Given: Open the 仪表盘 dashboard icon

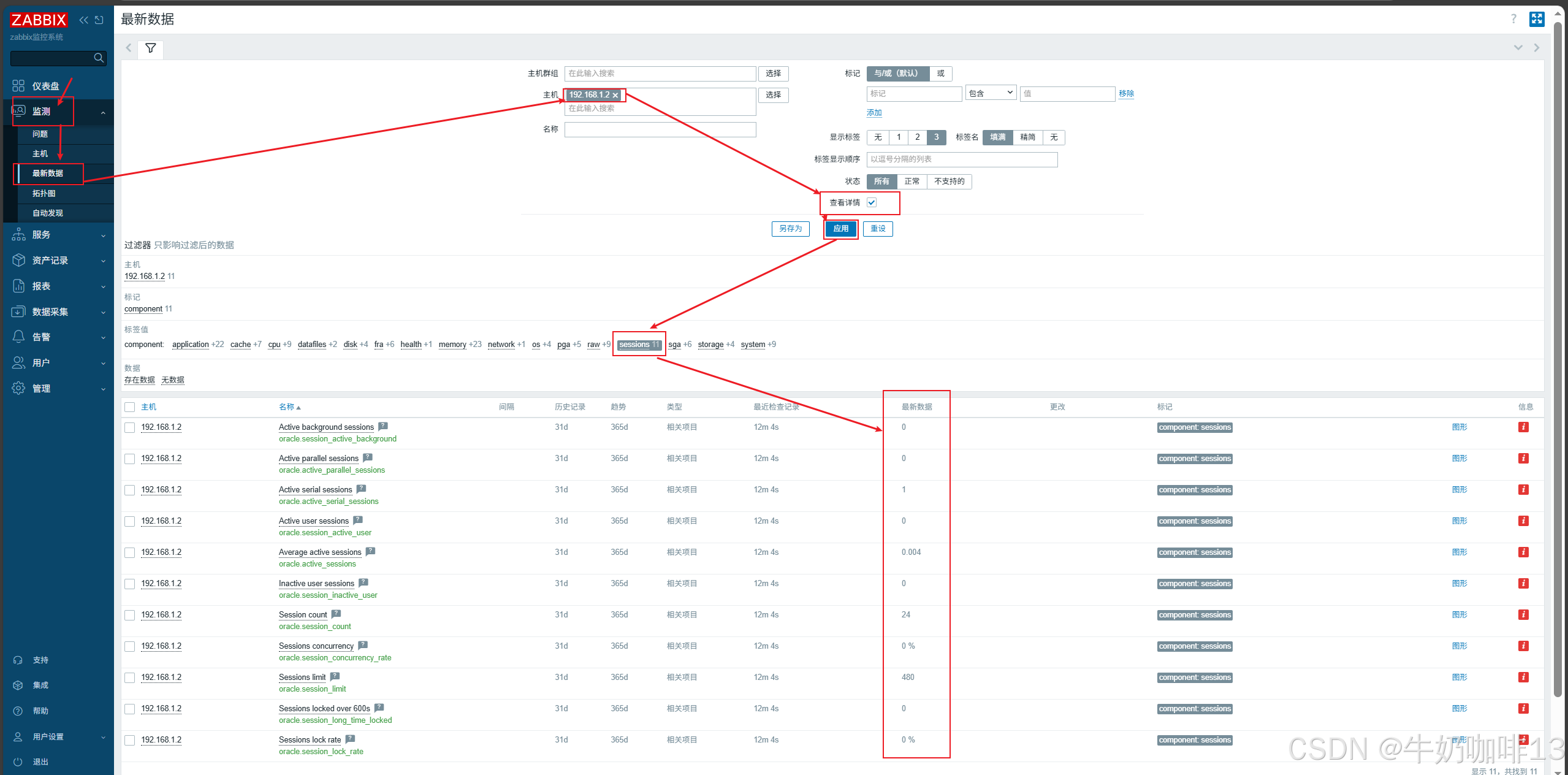Looking at the screenshot, I should click(18, 86).
